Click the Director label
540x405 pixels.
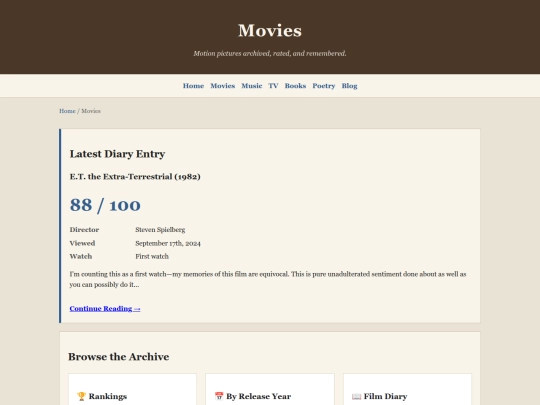84,230
